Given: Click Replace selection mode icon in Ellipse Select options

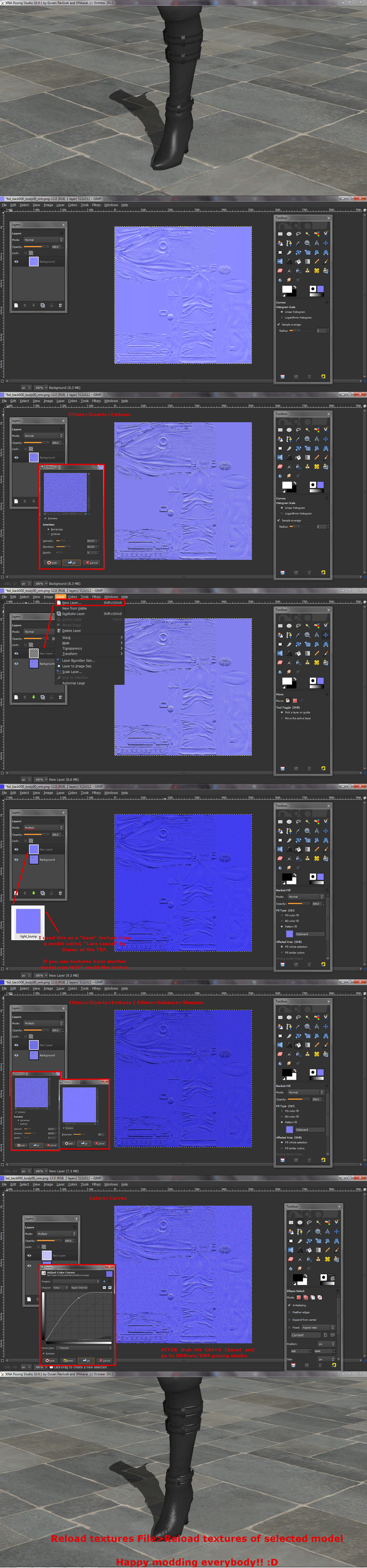Looking at the screenshot, I should click(x=299, y=1298).
